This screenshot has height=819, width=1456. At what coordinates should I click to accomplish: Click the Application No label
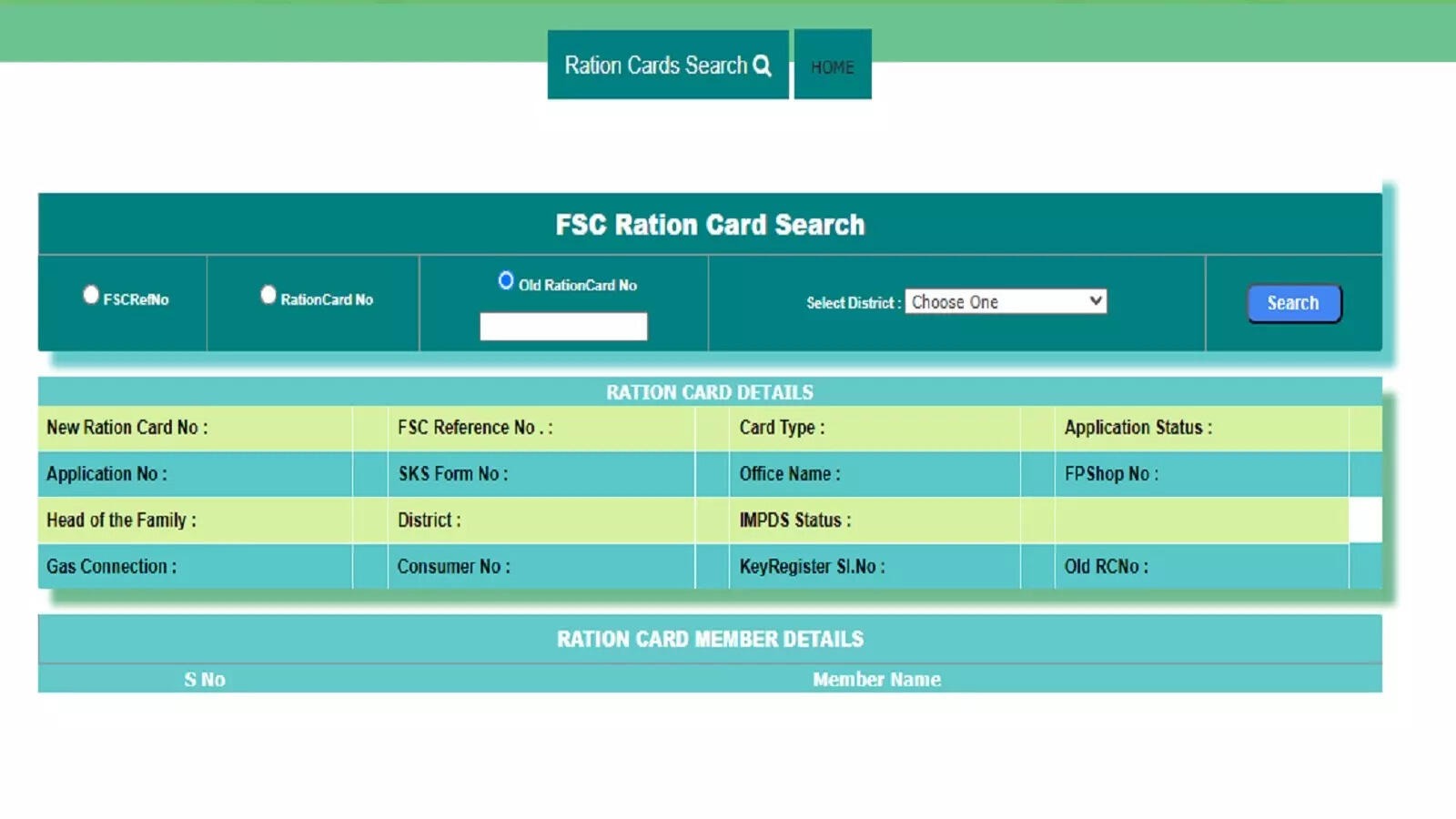[x=106, y=474]
